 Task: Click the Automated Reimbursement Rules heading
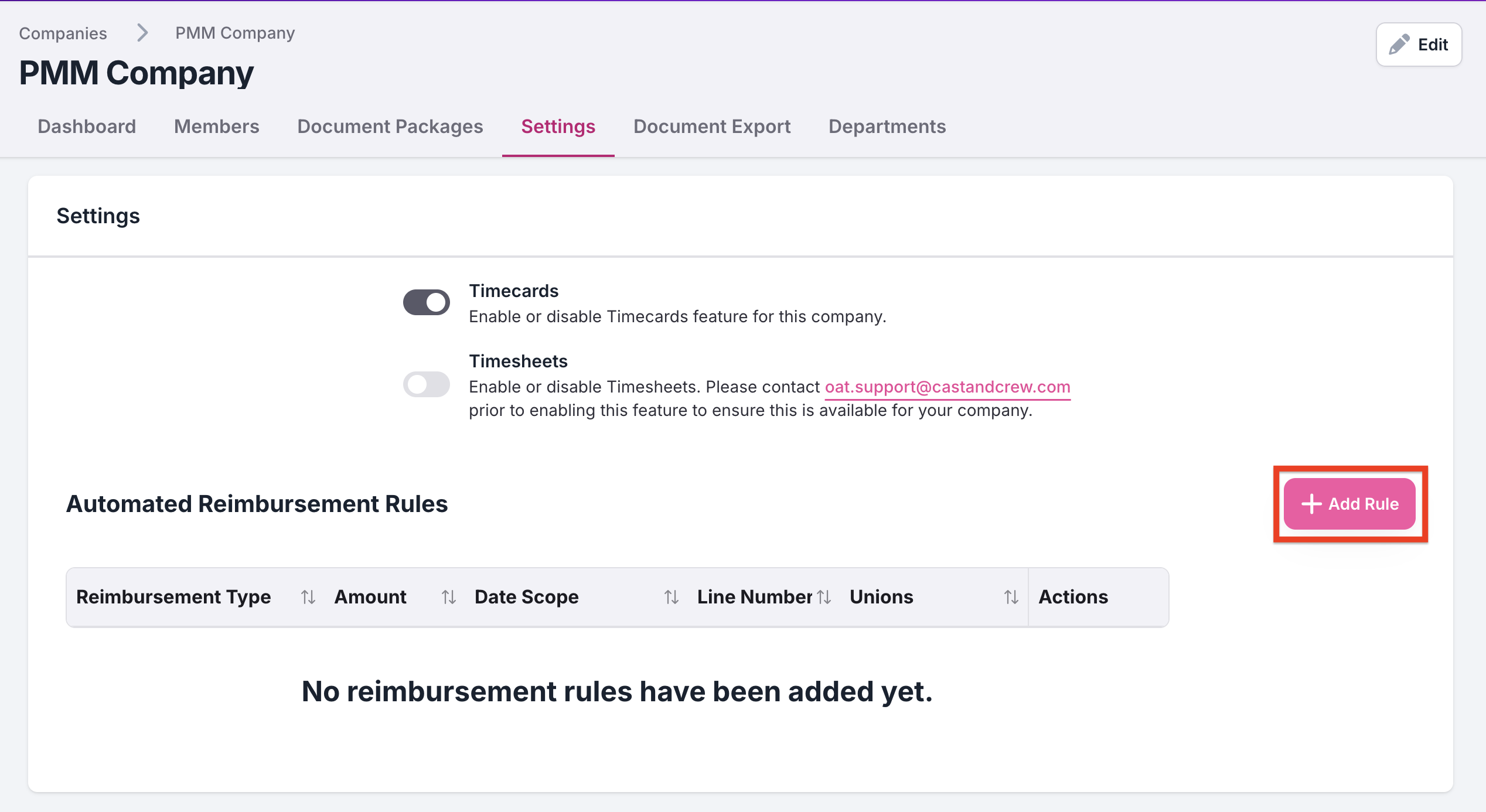(257, 504)
